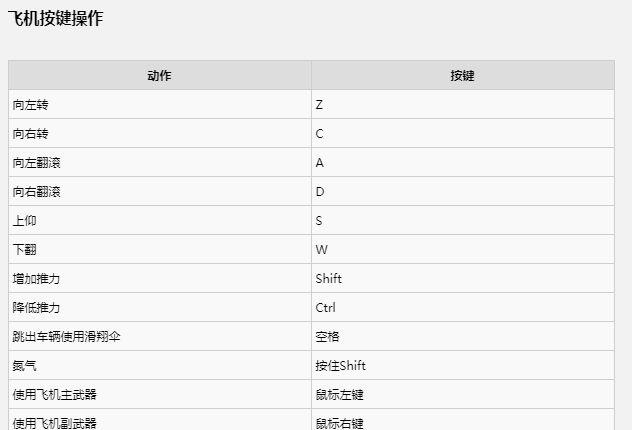The width and height of the screenshot is (632, 430).
Task: Click the 向左翻滚 table cell
Action: (x=35, y=162)
